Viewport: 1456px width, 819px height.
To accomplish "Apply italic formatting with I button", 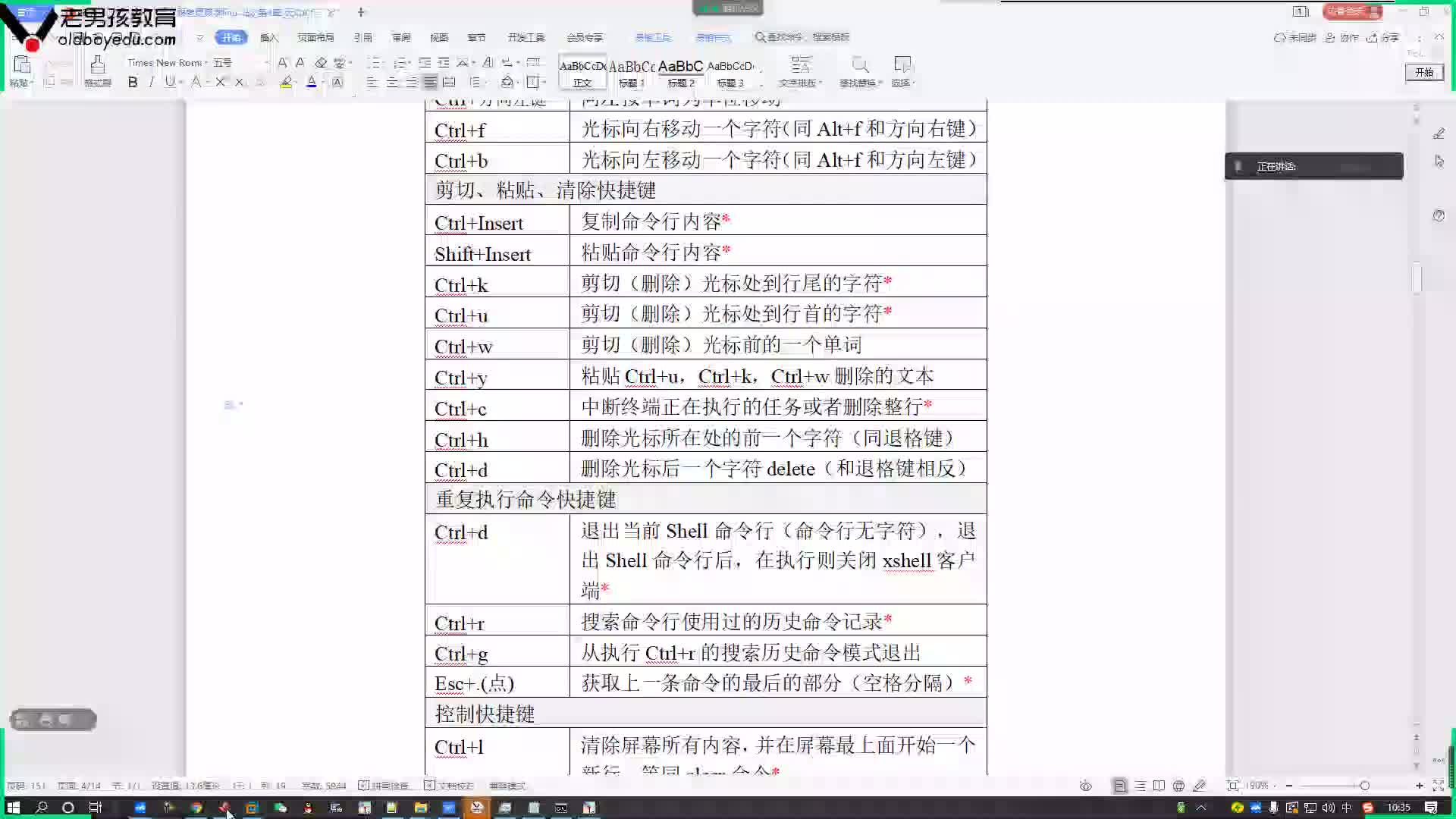I will (x=152, y=82).
